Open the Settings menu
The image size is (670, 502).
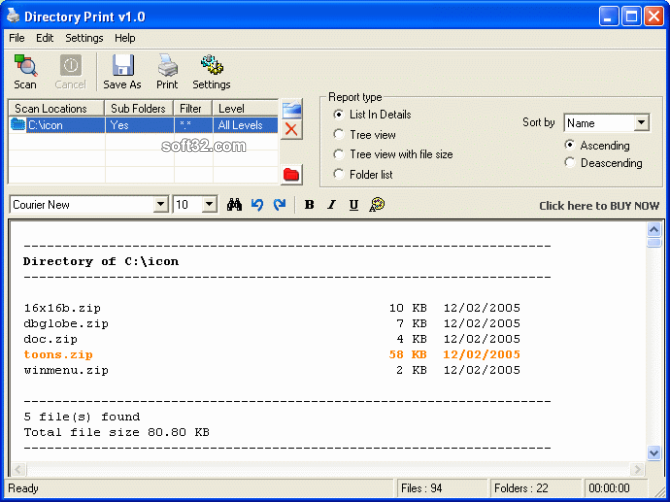point(84,38)
